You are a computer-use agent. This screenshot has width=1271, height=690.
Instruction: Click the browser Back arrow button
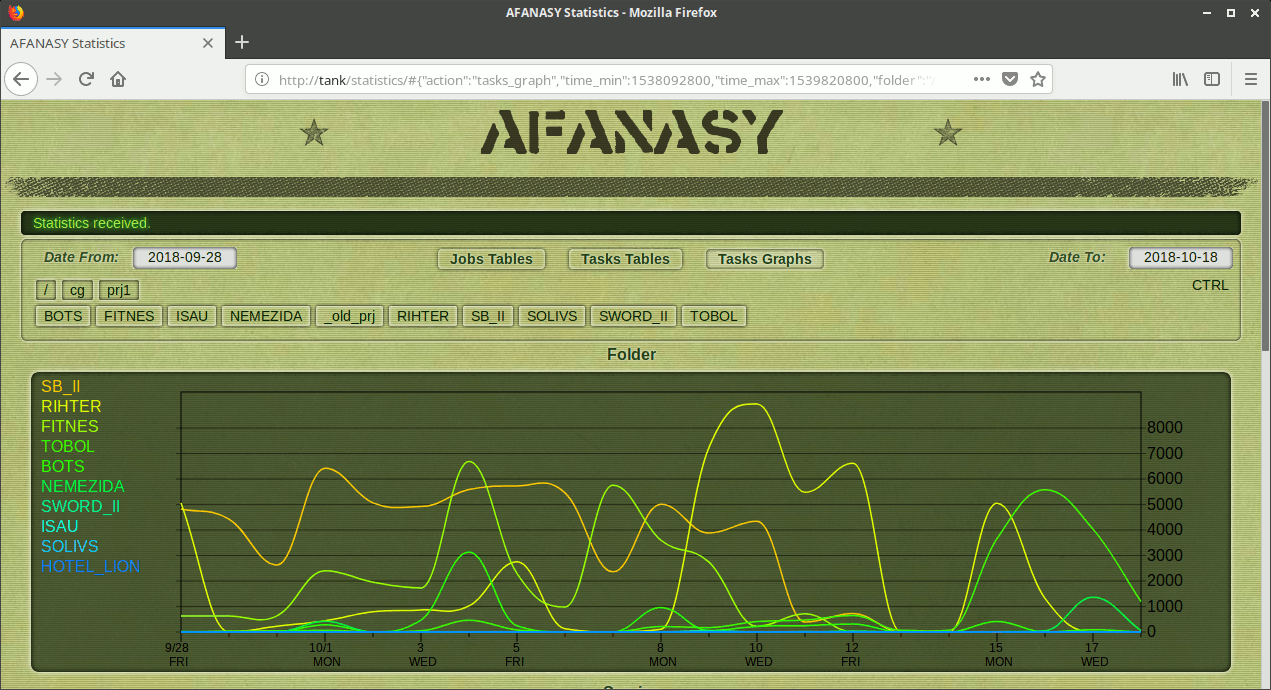pos(22,79)
